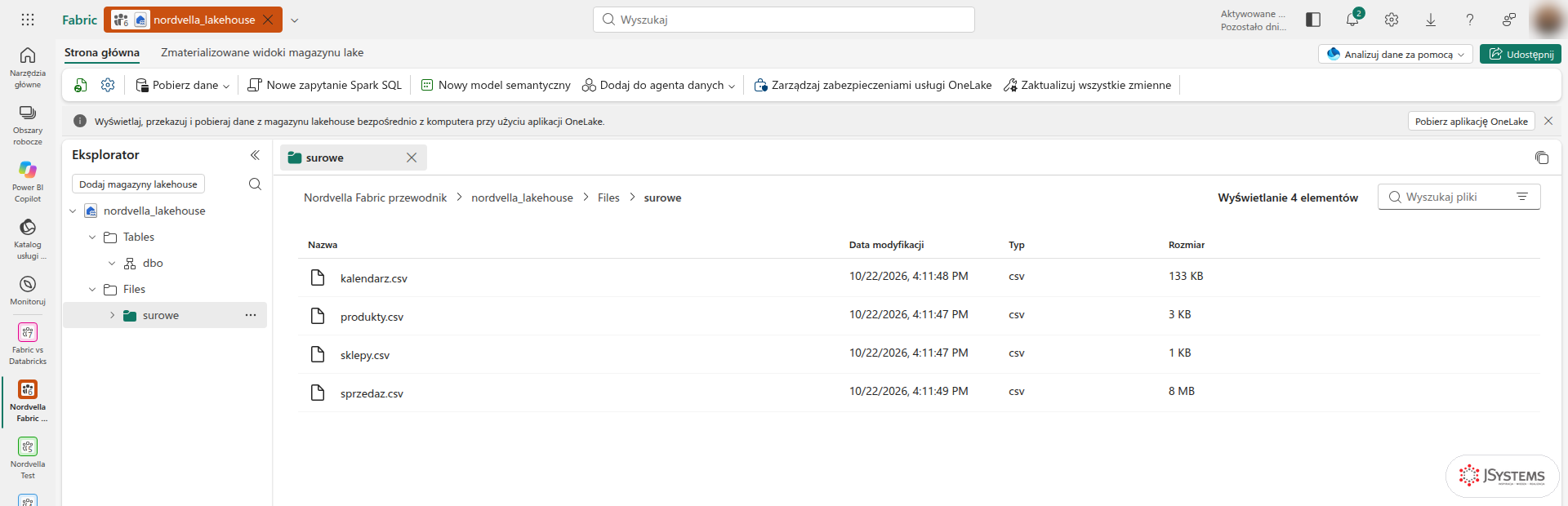
Task: Open Nordvella Fabric workspace icon
Action: 28,389
